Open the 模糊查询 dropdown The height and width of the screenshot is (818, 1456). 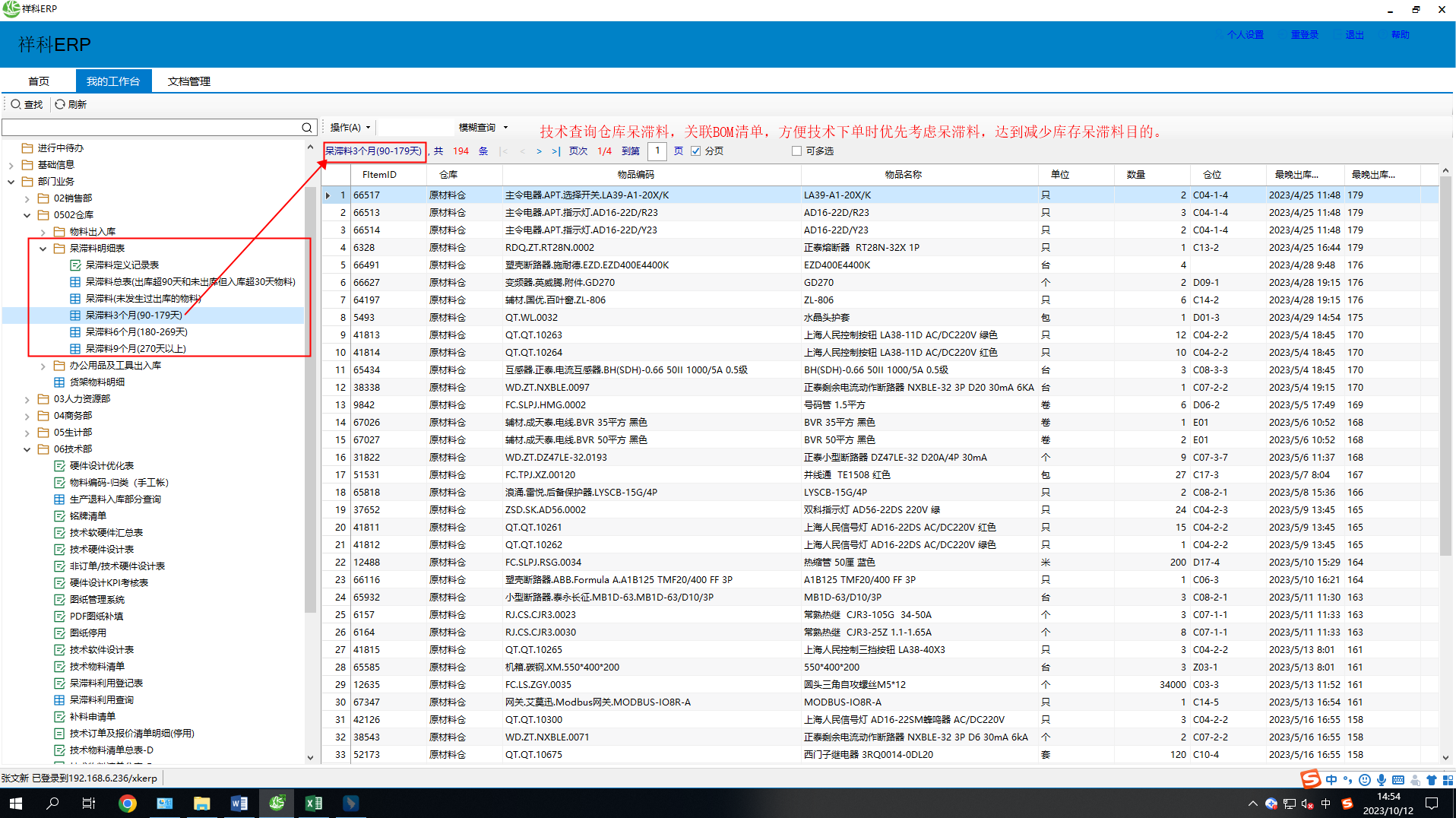pyautogui.click(x=483, y=128)
